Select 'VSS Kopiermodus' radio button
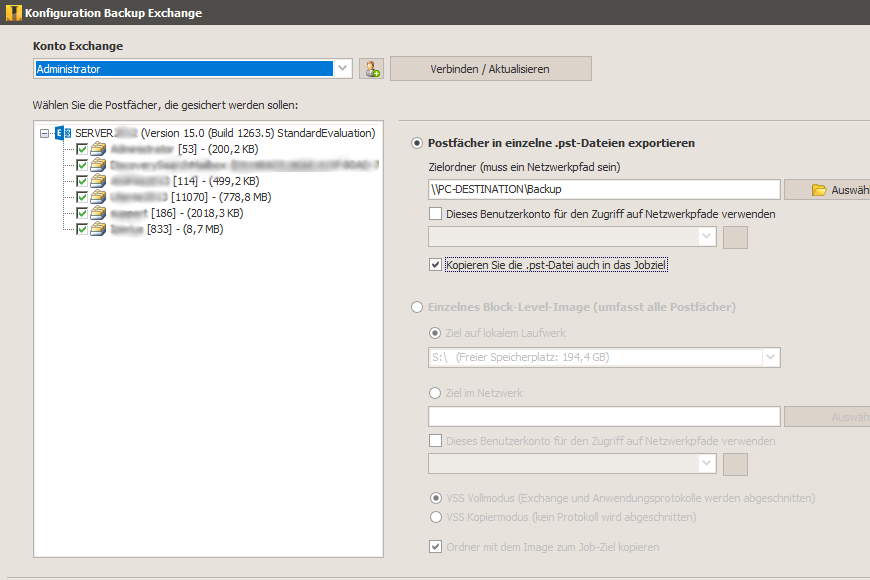 436,517
